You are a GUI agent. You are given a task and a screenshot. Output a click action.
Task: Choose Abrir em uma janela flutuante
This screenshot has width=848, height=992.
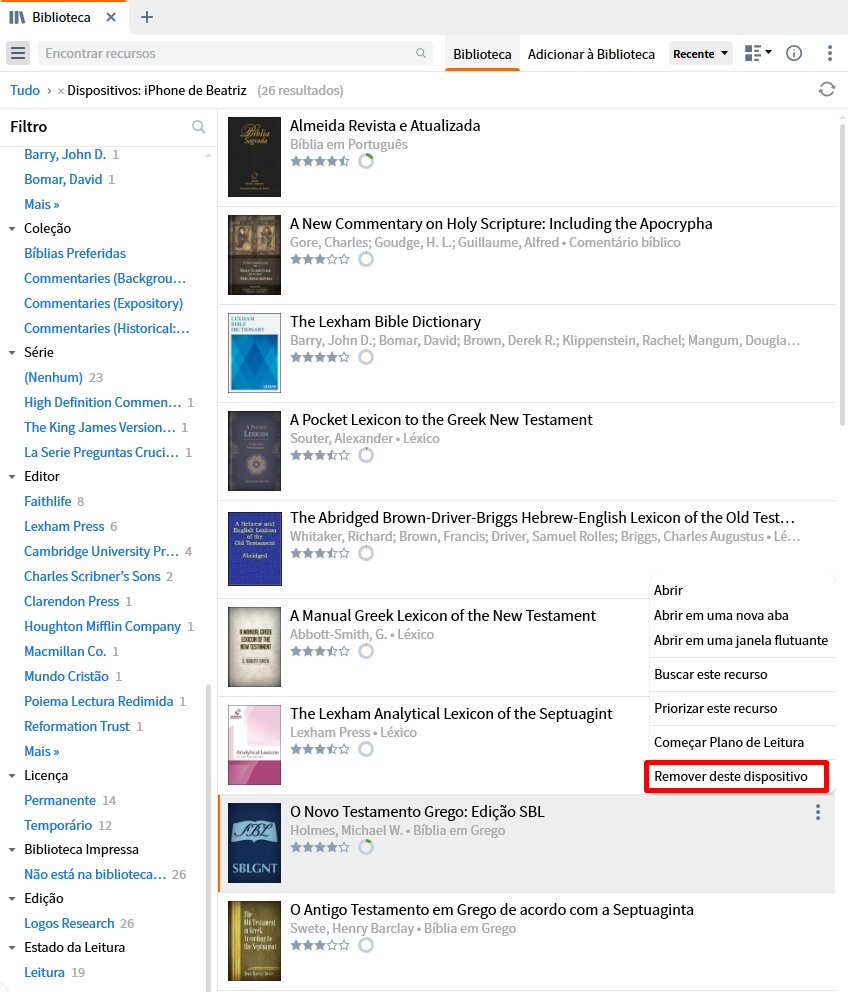(742, 640)
